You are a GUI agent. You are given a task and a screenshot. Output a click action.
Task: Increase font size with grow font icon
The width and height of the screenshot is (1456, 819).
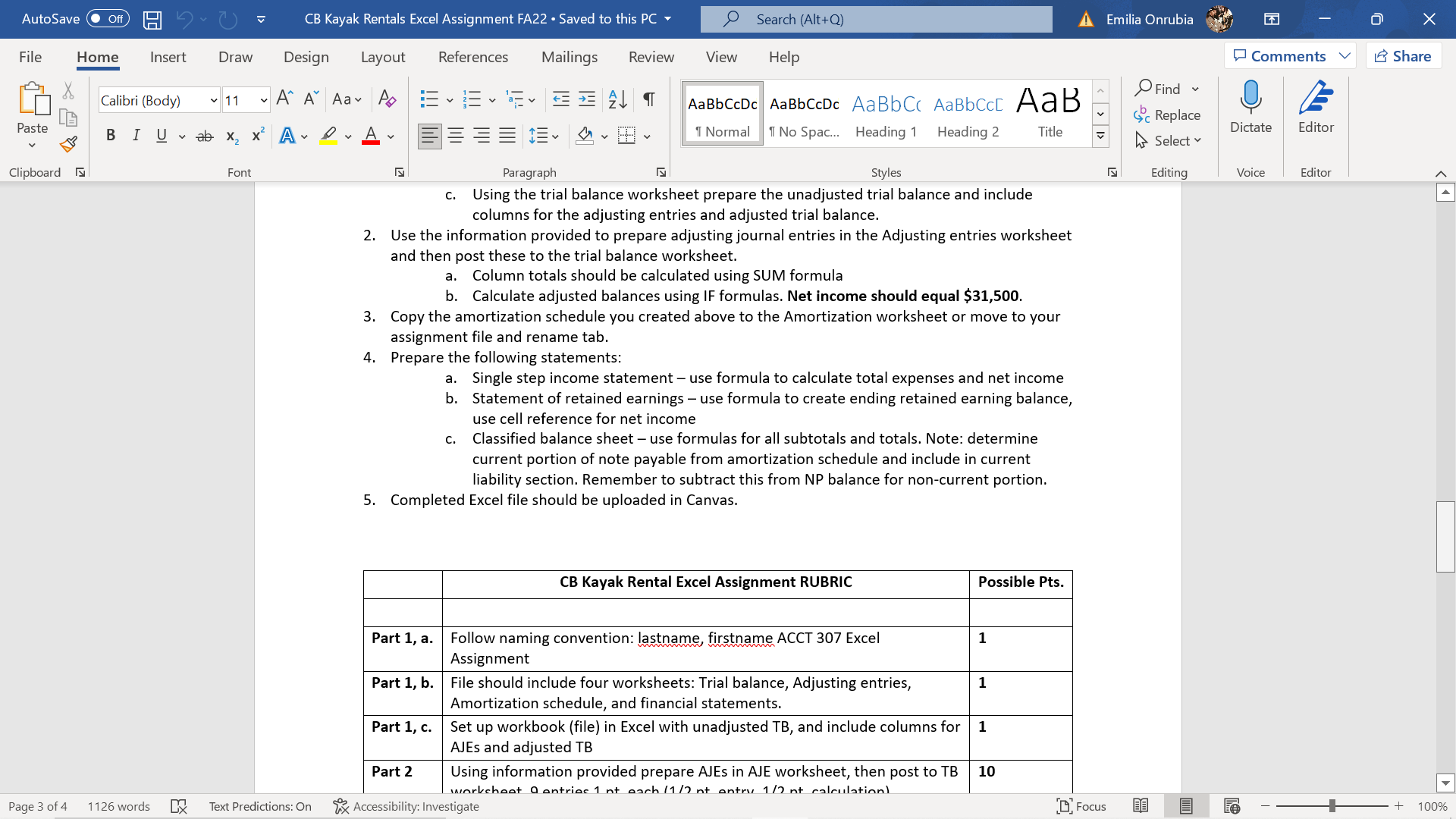point(284,99)
